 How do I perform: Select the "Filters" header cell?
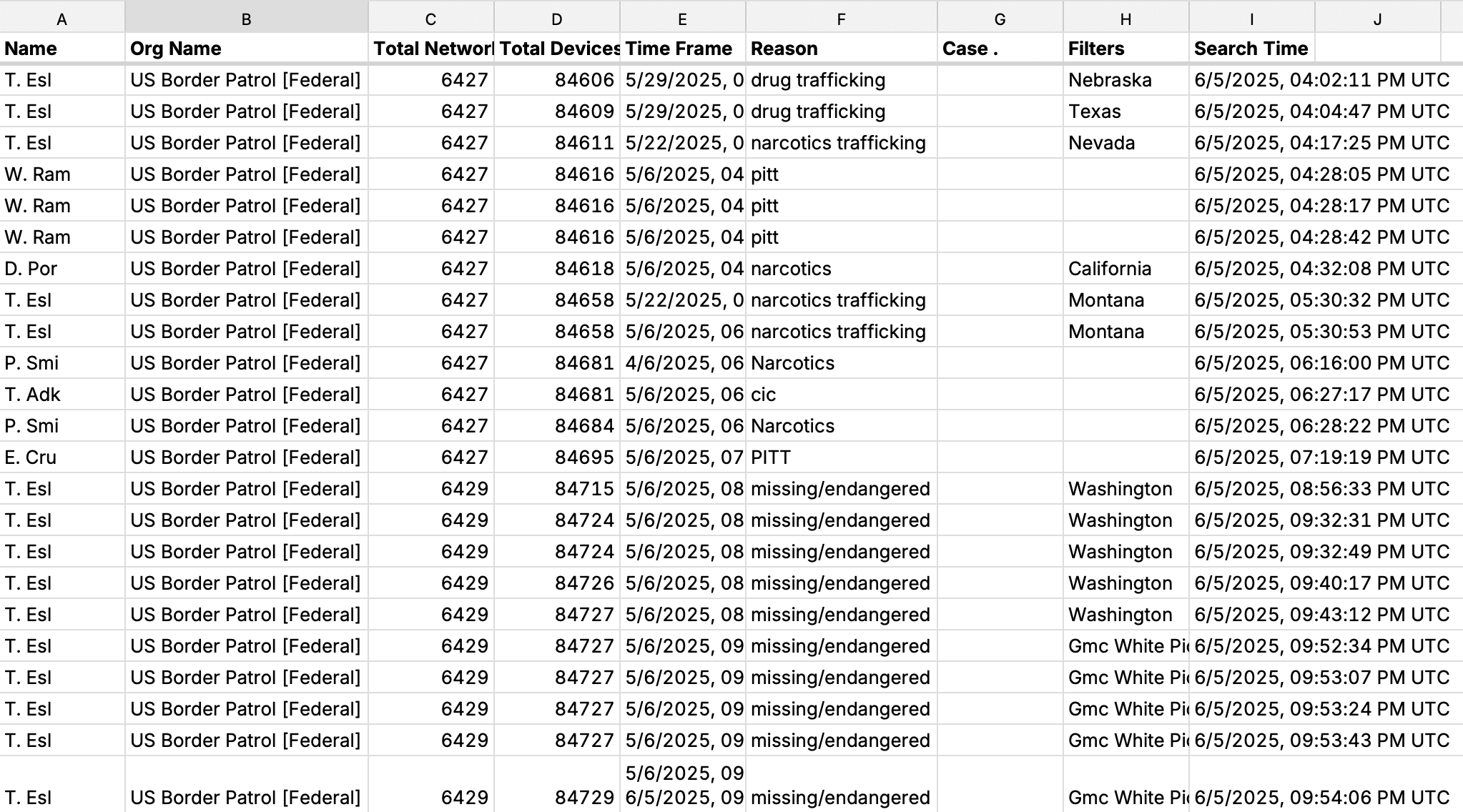click(x=1125, y=49)
